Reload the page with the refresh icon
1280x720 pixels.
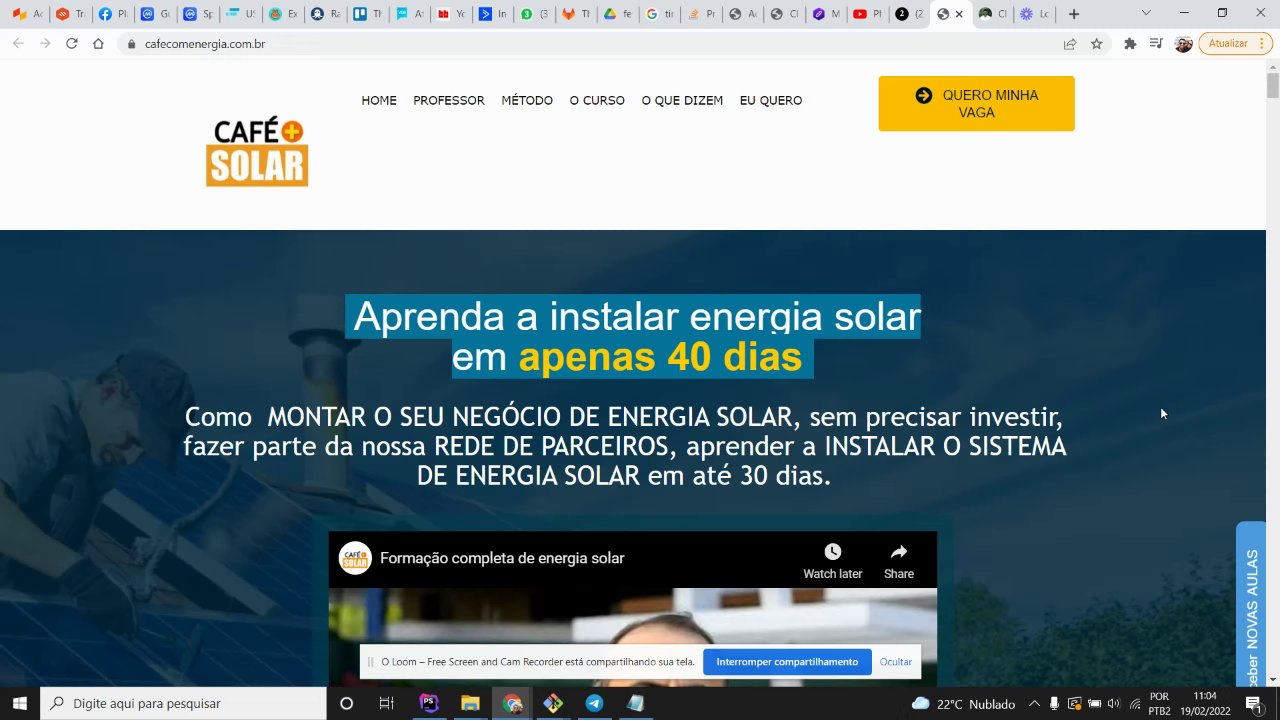pos(72,44)
